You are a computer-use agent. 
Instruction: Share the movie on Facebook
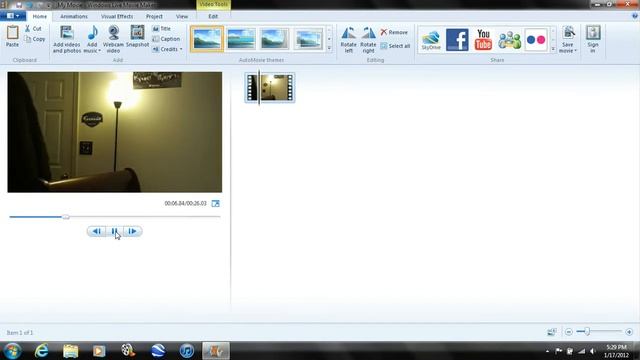click(457, 40)
